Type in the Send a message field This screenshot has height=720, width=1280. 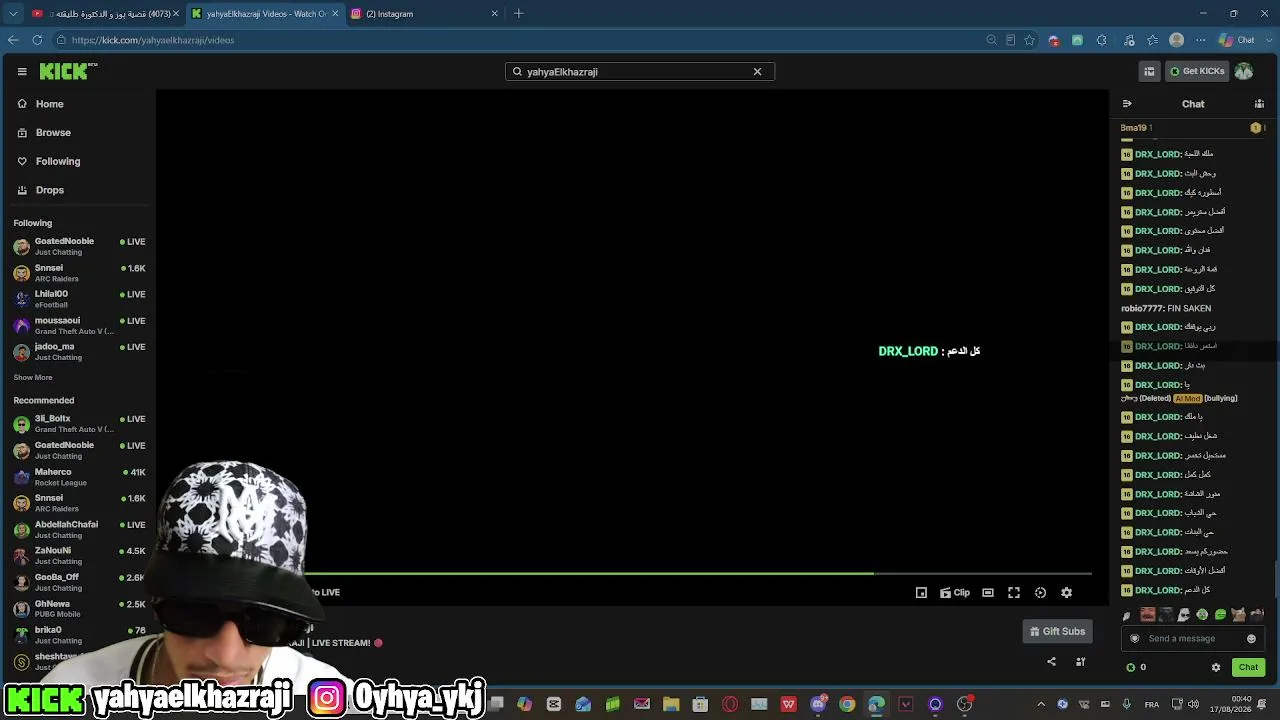[1191, 639]
